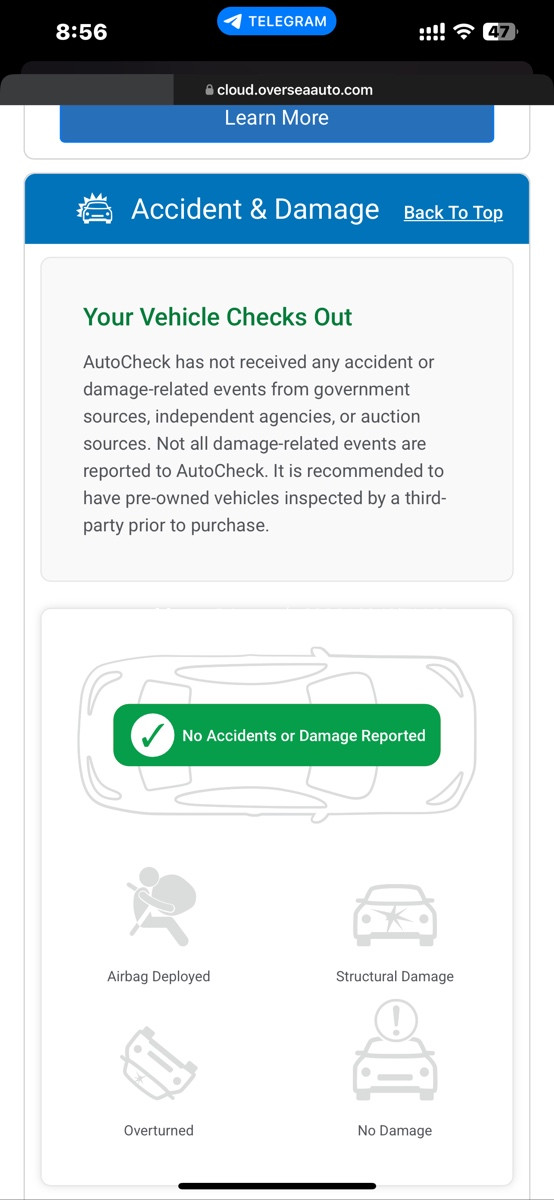Tap the lock icon in address bar

pos(209,90)
